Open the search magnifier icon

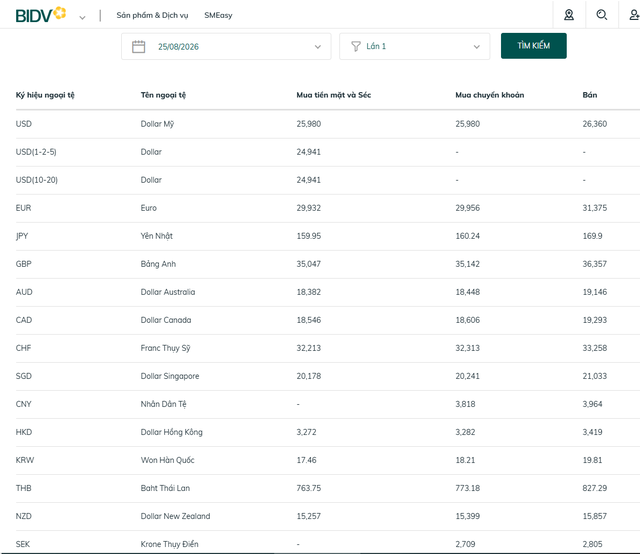tap(602, 15)
